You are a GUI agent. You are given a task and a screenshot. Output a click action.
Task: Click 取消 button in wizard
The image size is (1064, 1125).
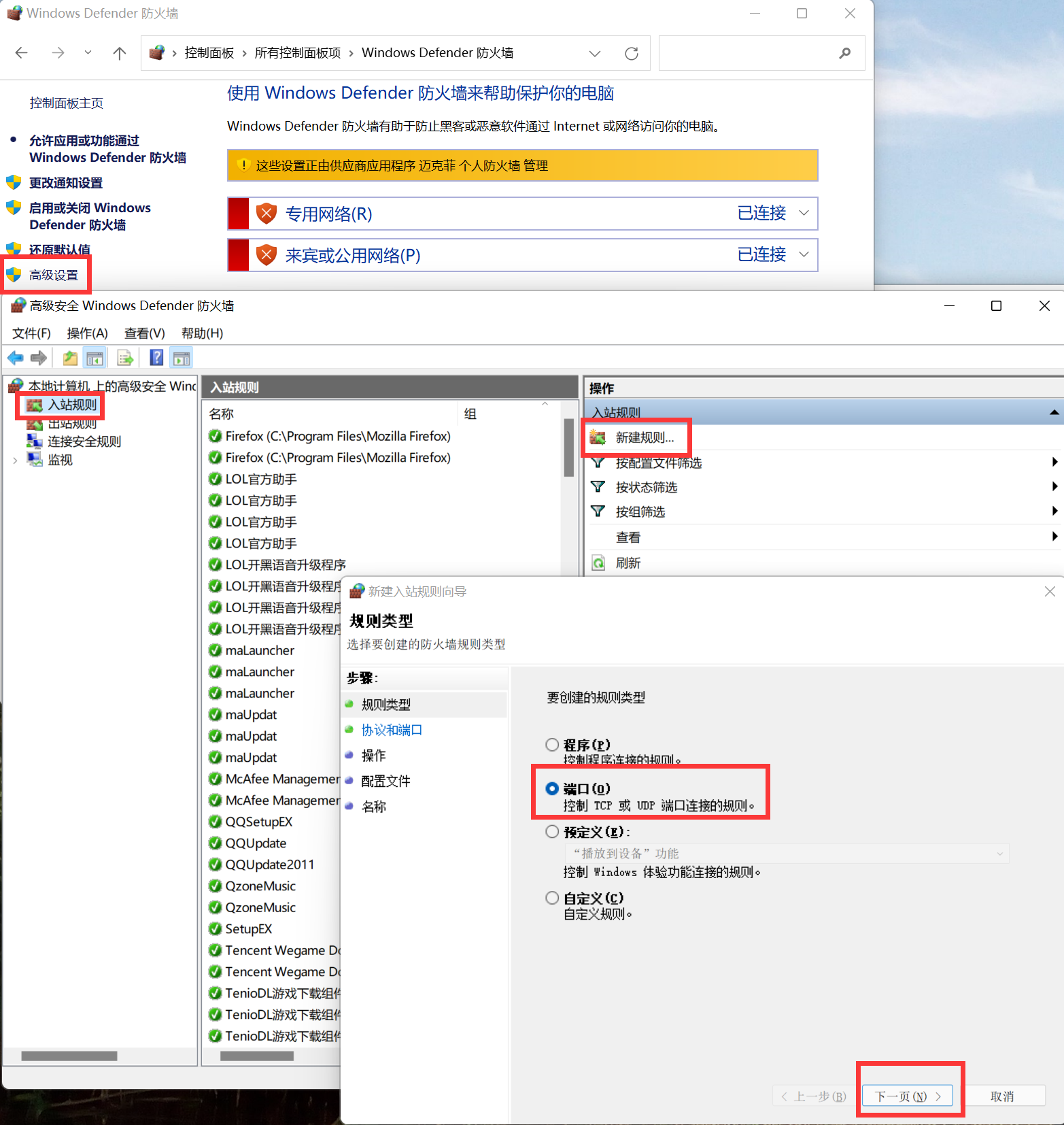pyautogui.click(x=1002, y=1096)
